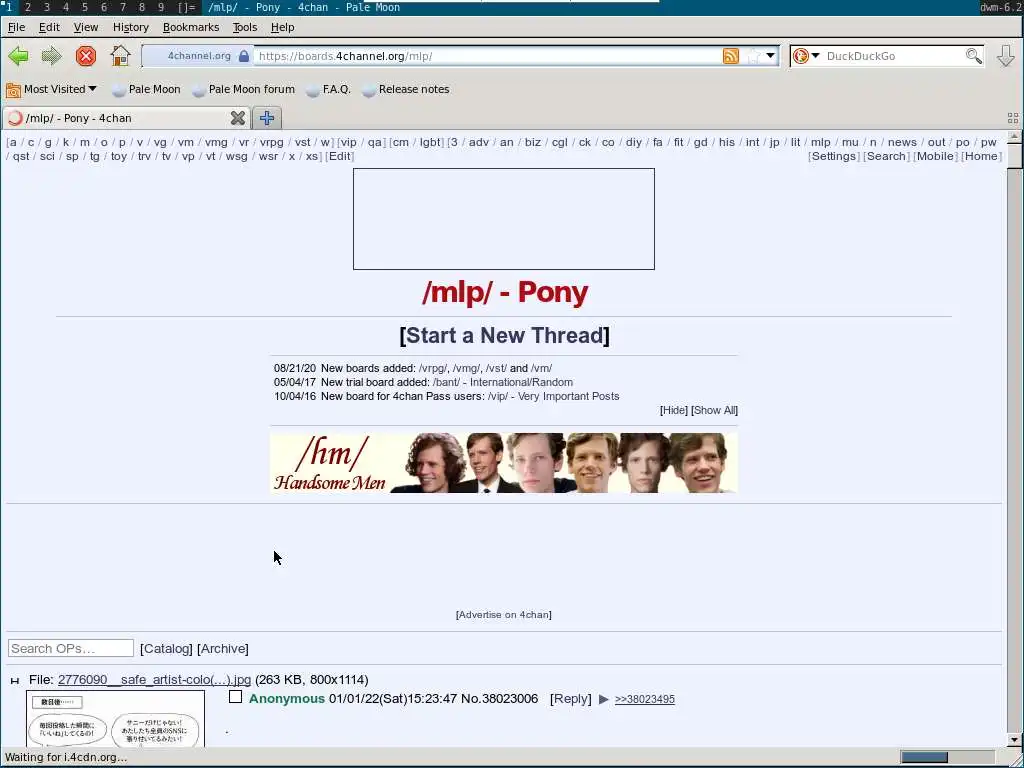Viewport: 1024px width, 768px height.
Task: Open the Pale Moon bookmark
Action: [x=146, y=89]
